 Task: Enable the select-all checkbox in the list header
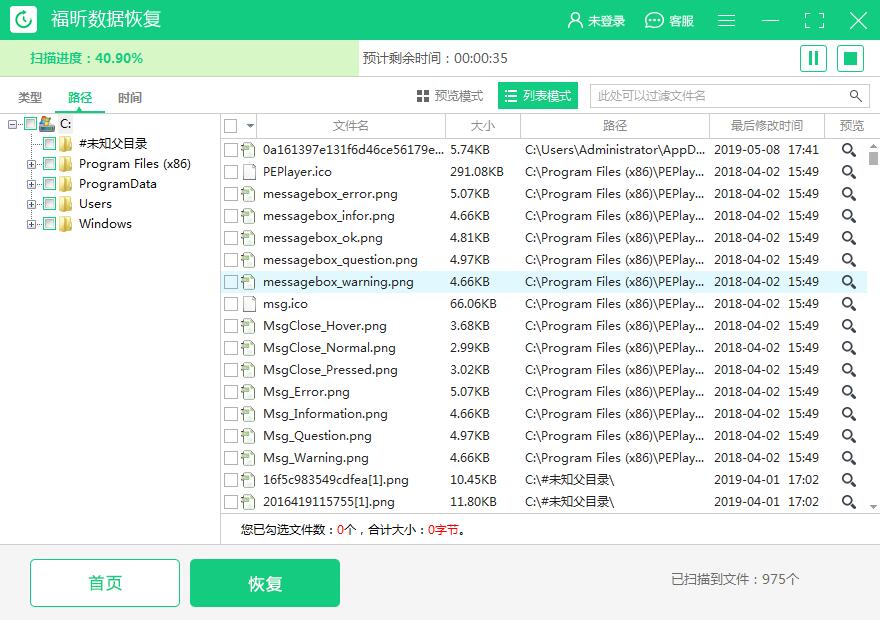[228, 127]
